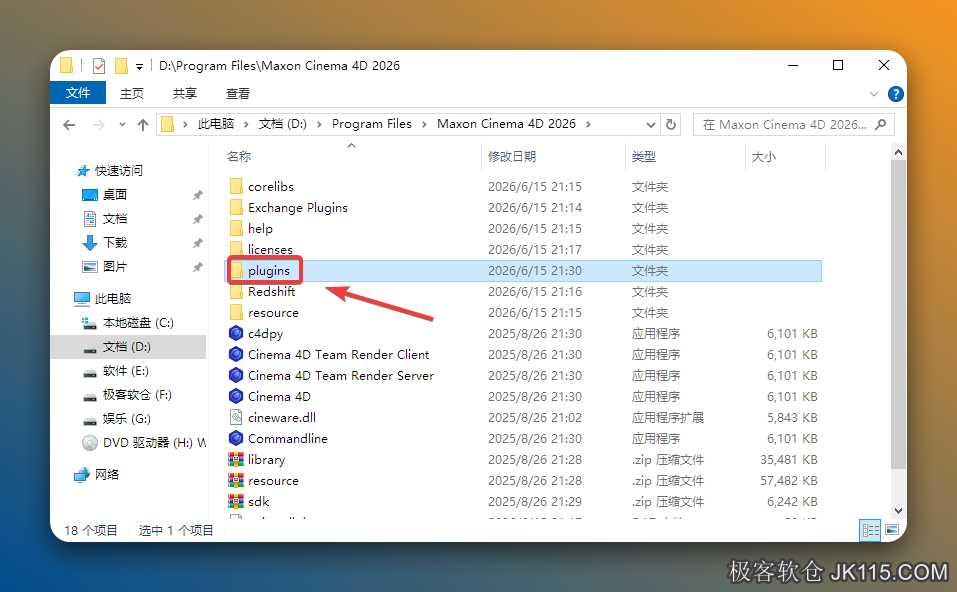Image resolution: width=957 pixels, height=592 pixels.
Task: Click the c4dpy application icon
Action: click(236, 333)
